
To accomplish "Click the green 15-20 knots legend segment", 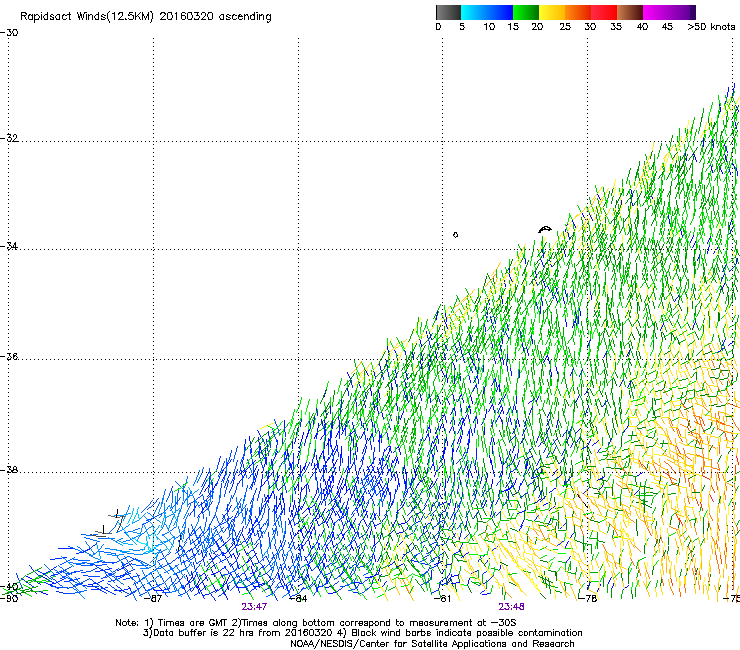I will pos(526,12).
